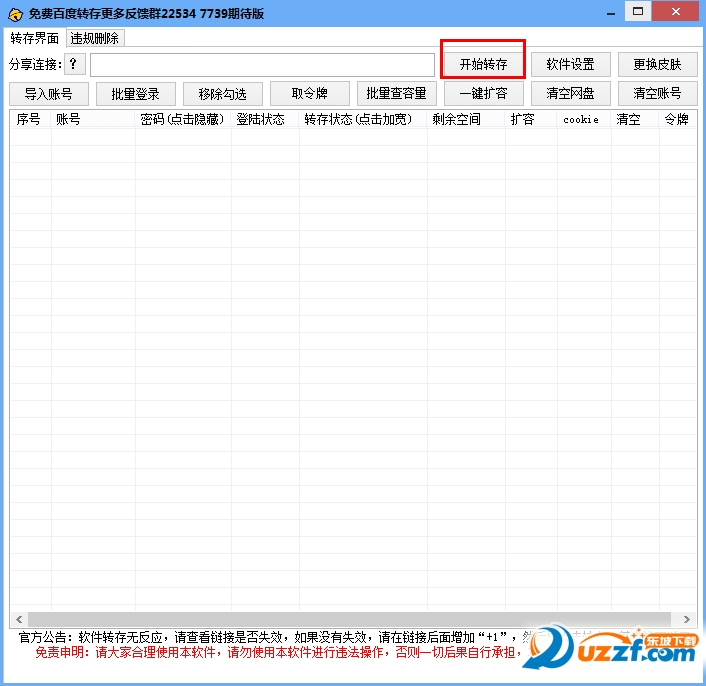706x686 pixels.
Task: Click the 清空网盘 button
Action: tap(570, 94)
